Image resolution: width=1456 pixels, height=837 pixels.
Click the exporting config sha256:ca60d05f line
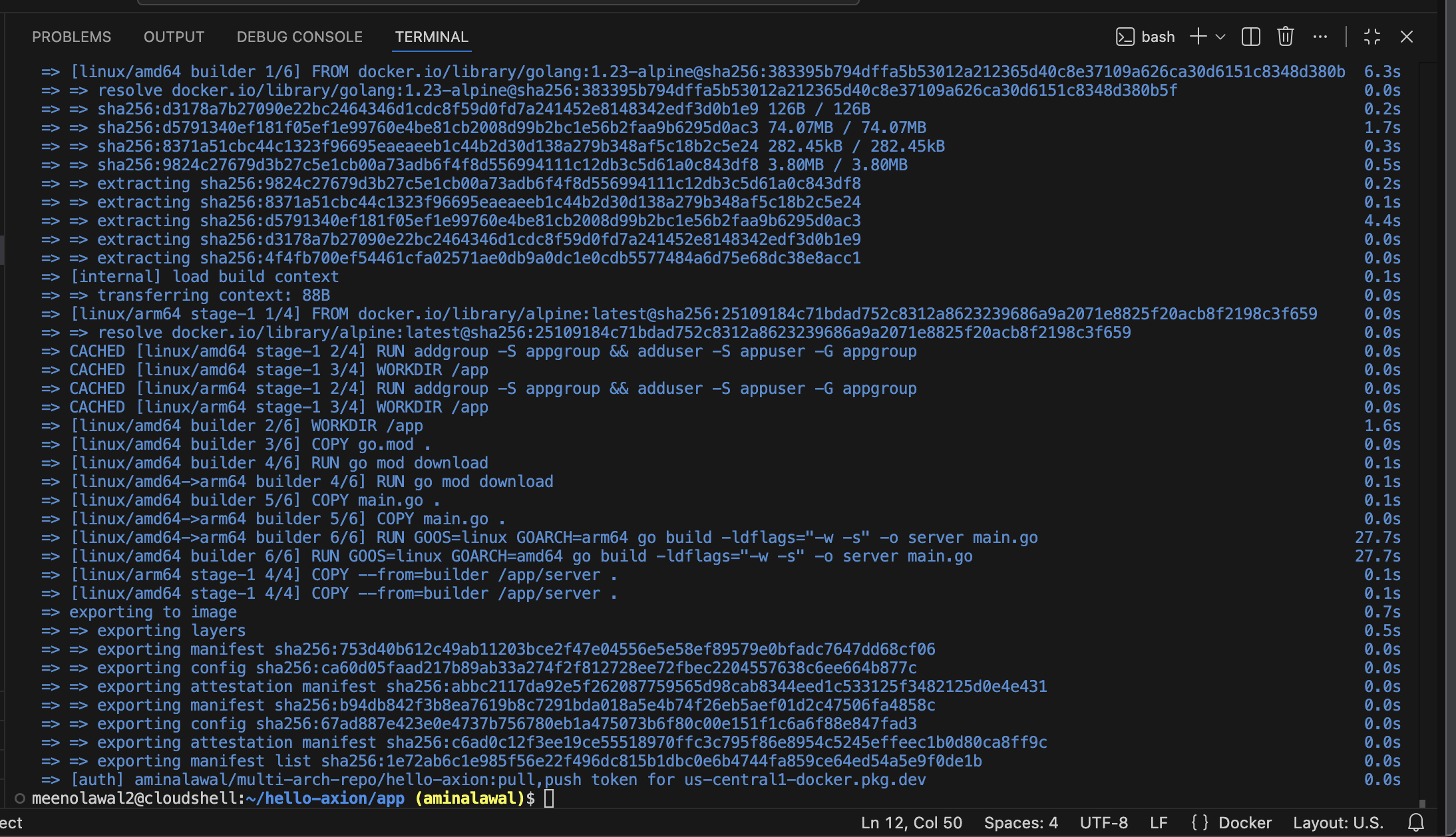coord(478,668)
